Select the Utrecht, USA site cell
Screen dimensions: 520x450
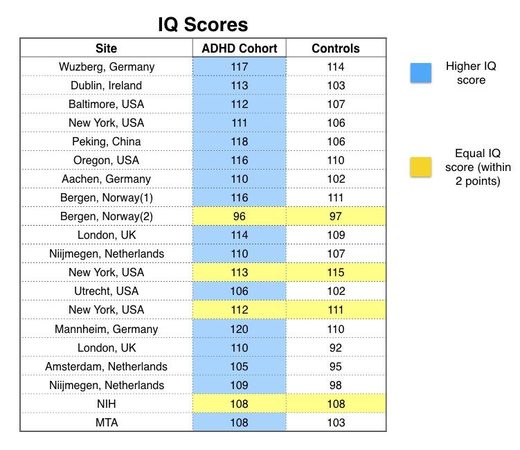106,291
